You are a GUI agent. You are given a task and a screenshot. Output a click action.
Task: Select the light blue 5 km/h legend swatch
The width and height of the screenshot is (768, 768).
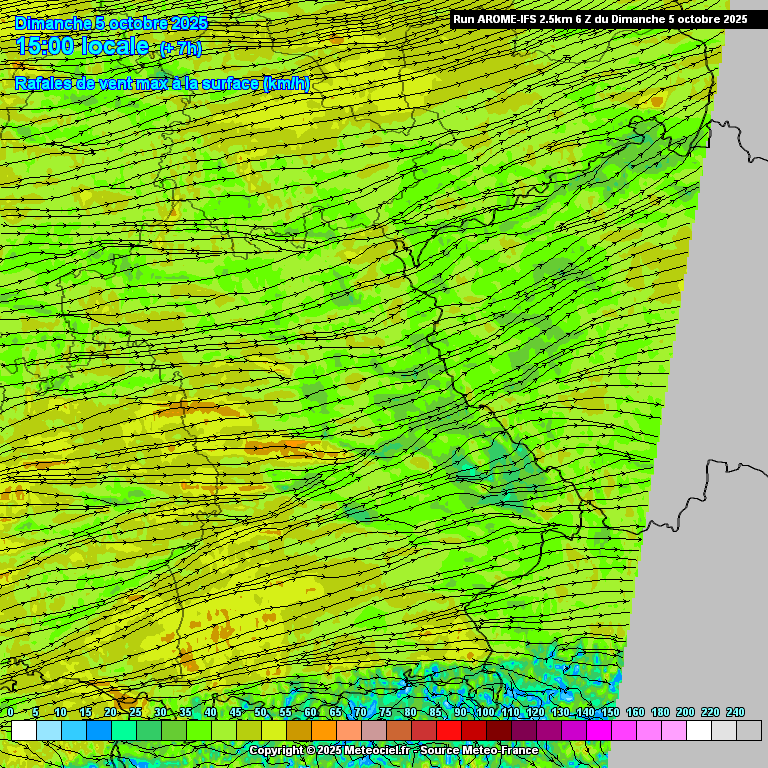point(49,731)
